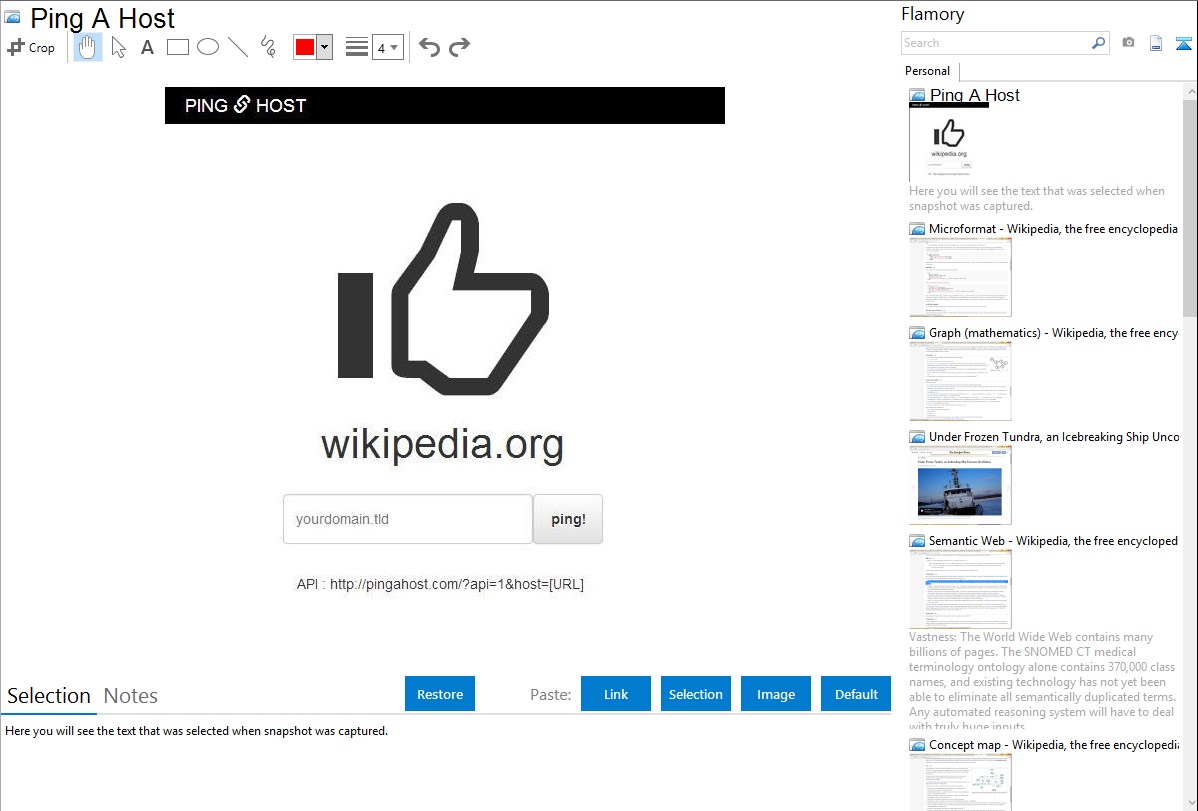Pick the Ellipse drawing tool

[x=208, y=47]
